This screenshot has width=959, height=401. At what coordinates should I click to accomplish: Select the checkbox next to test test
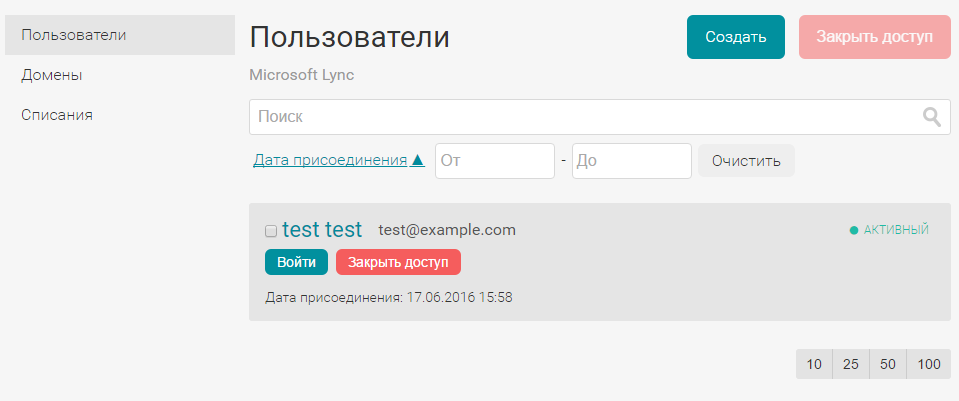(x=271, y=231)
